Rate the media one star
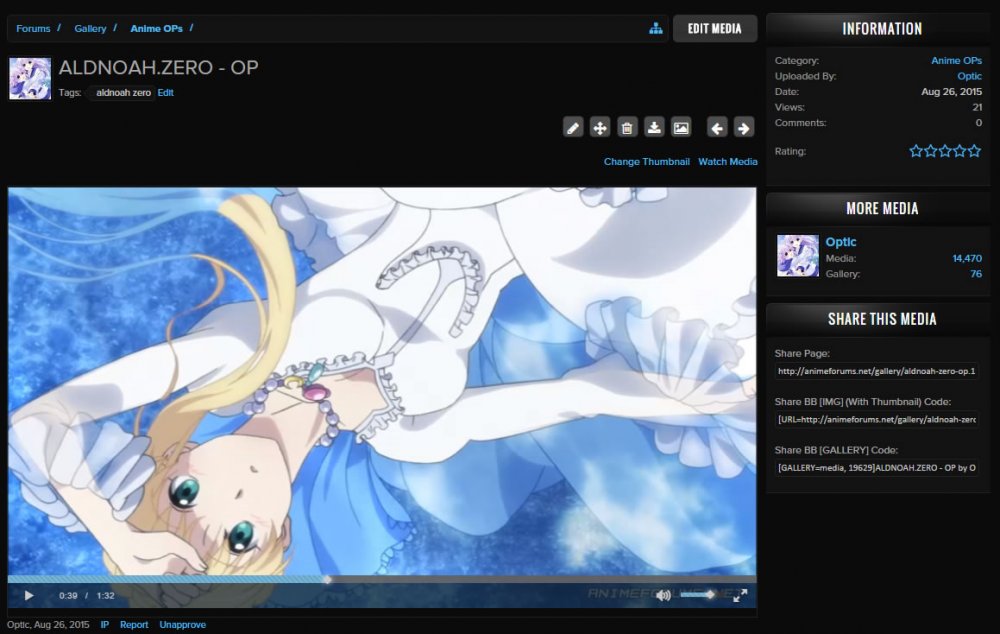 (x=916, y=151)
